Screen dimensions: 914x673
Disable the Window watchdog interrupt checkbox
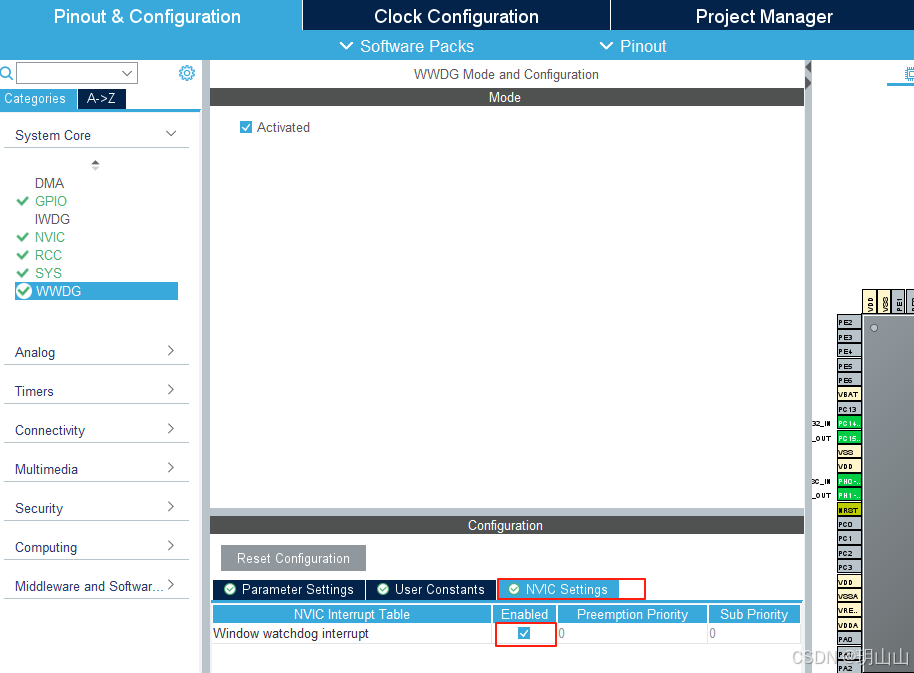pos(524,633)
